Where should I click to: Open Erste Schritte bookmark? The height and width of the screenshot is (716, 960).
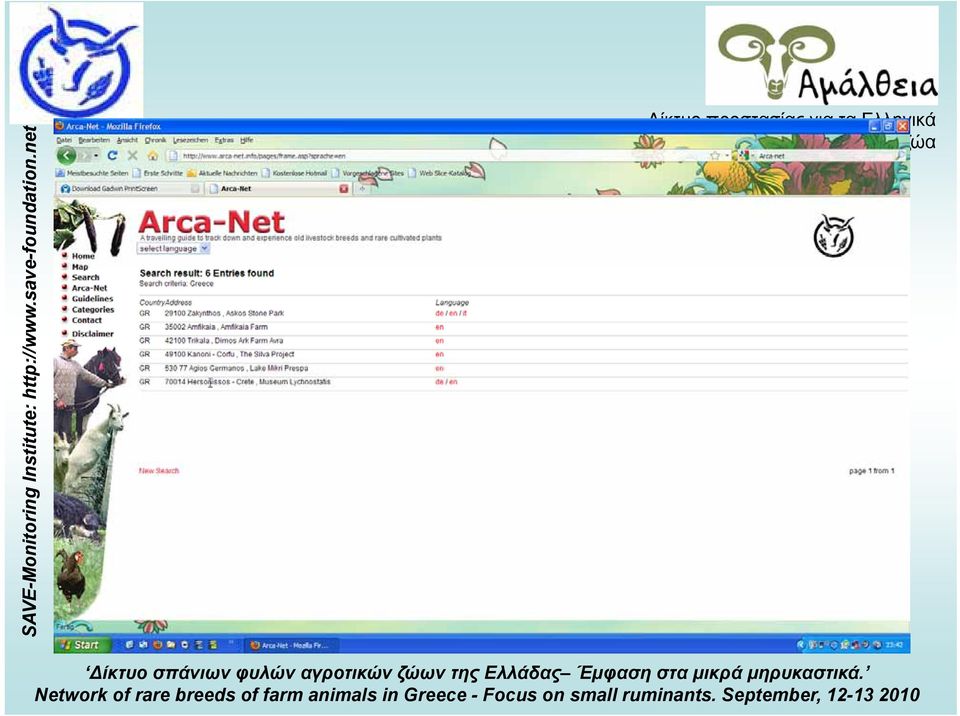click(158, 173)
